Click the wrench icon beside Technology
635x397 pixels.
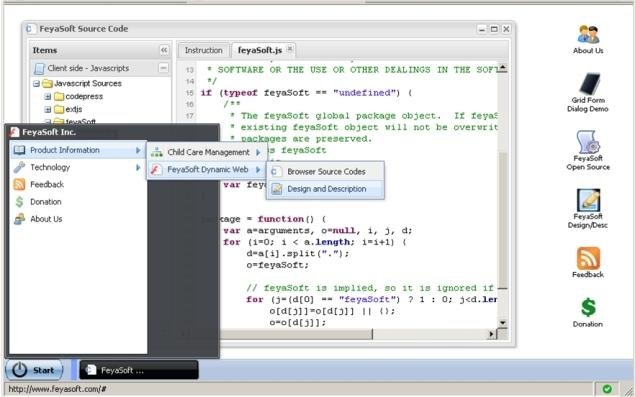(x=19, y=167)
